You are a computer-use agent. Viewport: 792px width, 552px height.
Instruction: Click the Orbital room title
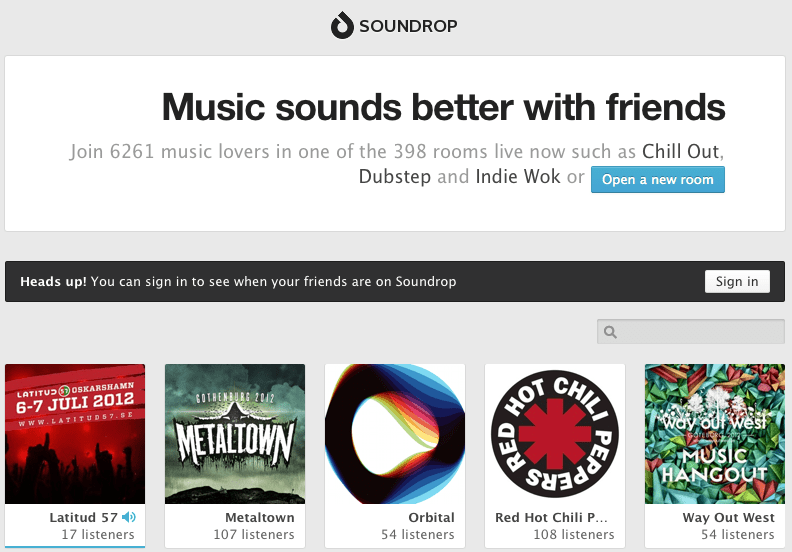tap(431, 517)
